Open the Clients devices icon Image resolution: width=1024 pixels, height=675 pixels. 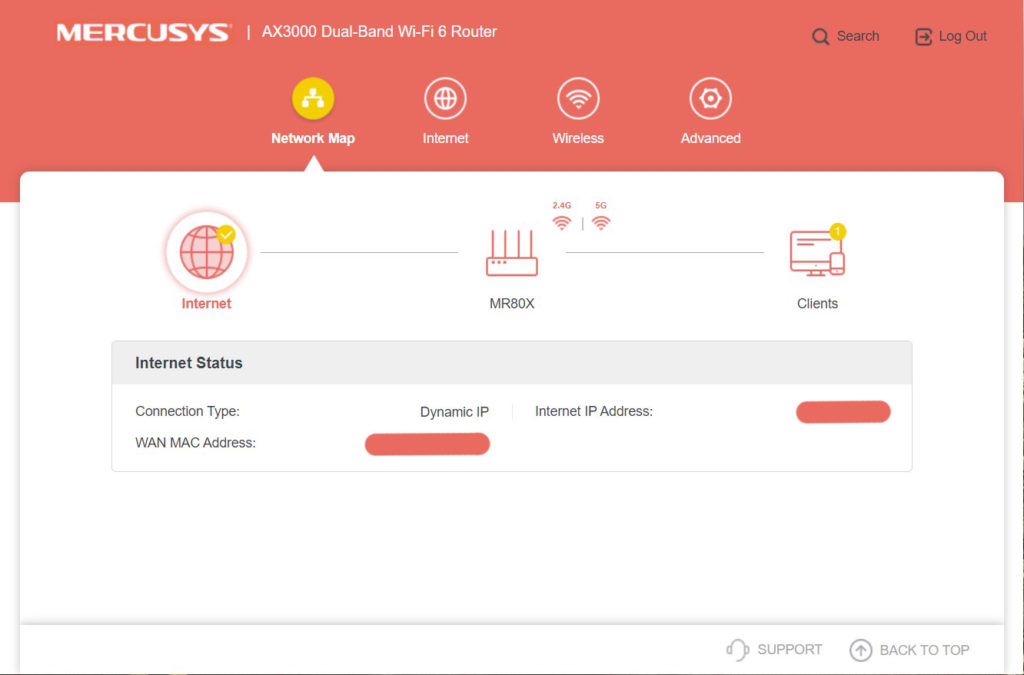(817, 253)
